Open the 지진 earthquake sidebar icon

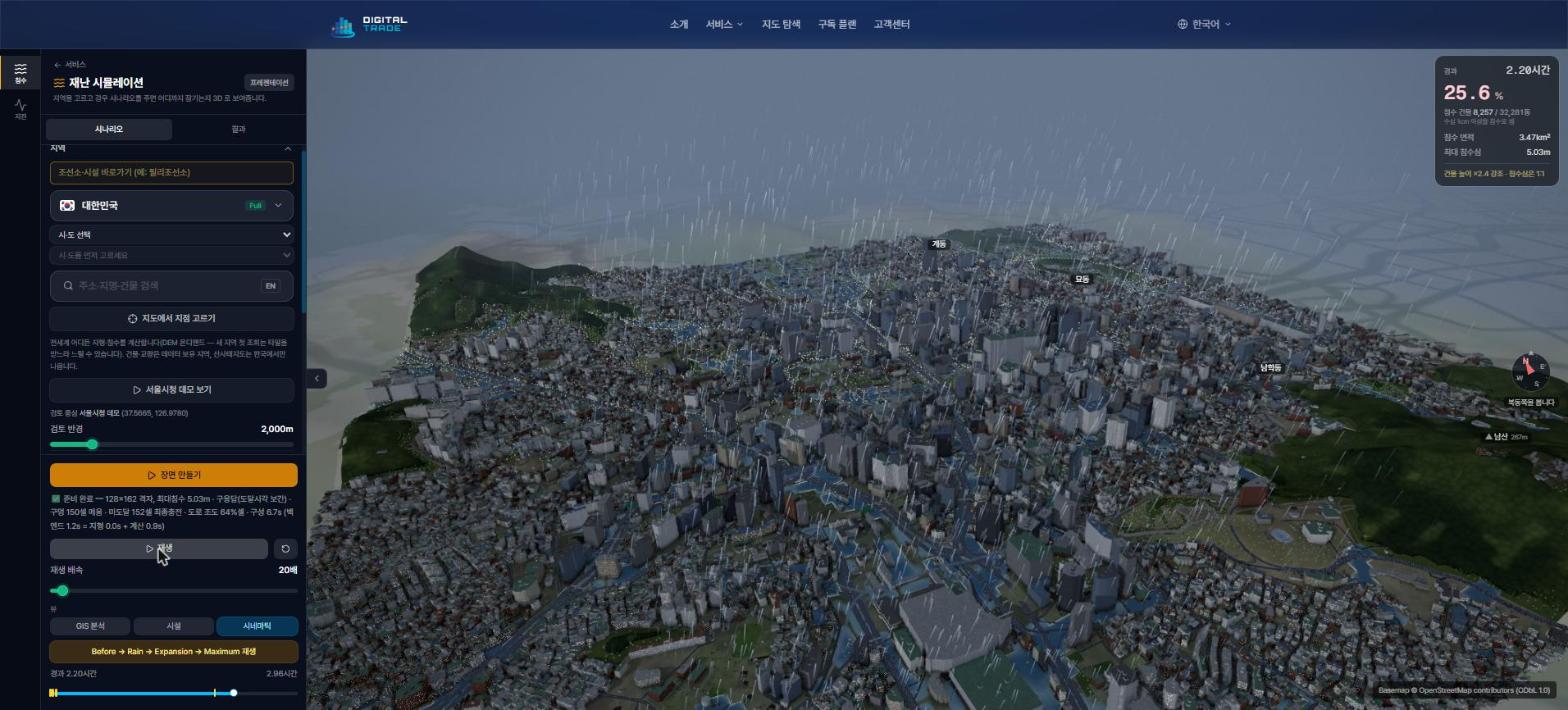(x=20, y=109)
